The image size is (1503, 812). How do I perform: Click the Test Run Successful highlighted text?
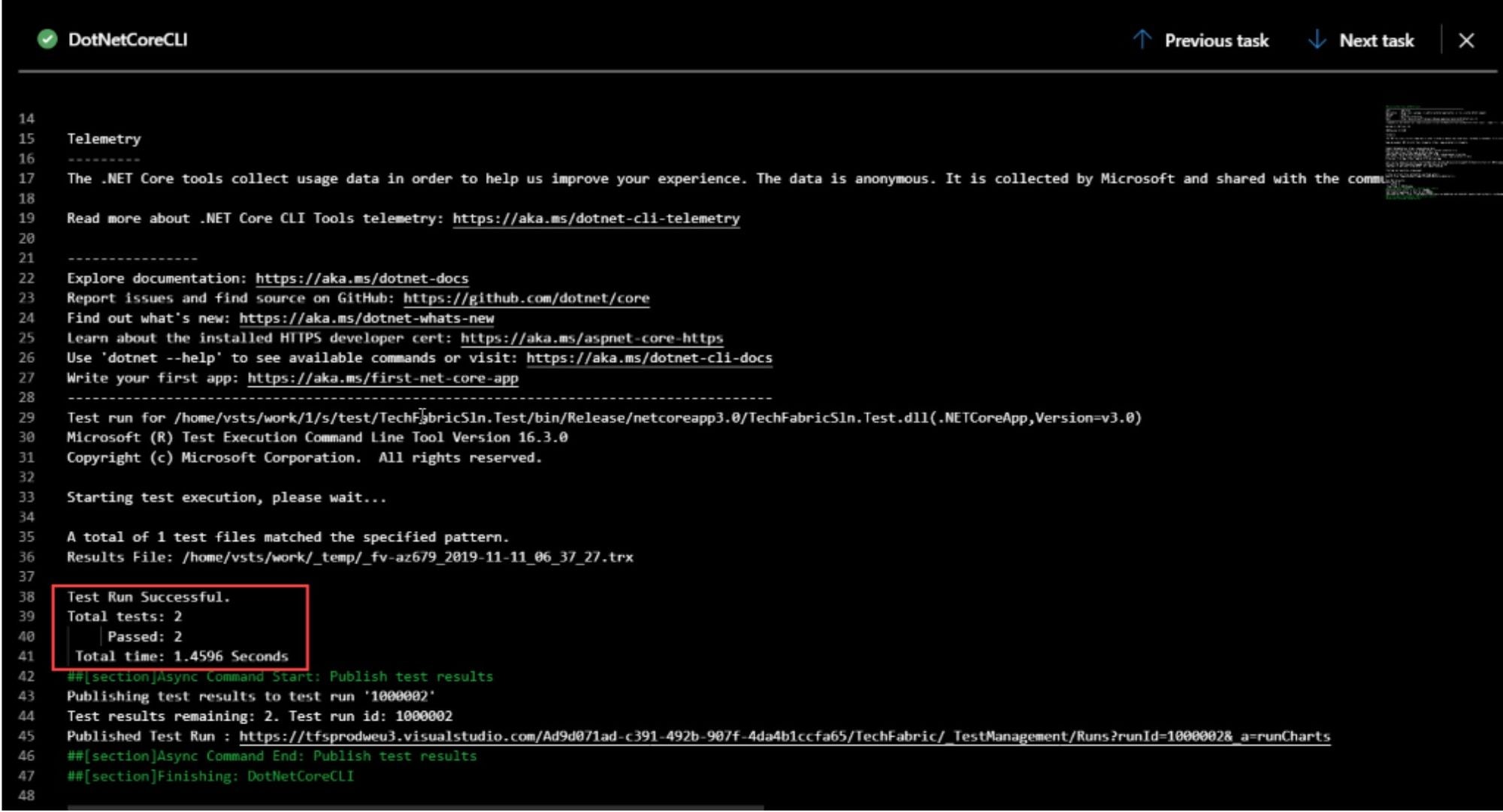148,596
